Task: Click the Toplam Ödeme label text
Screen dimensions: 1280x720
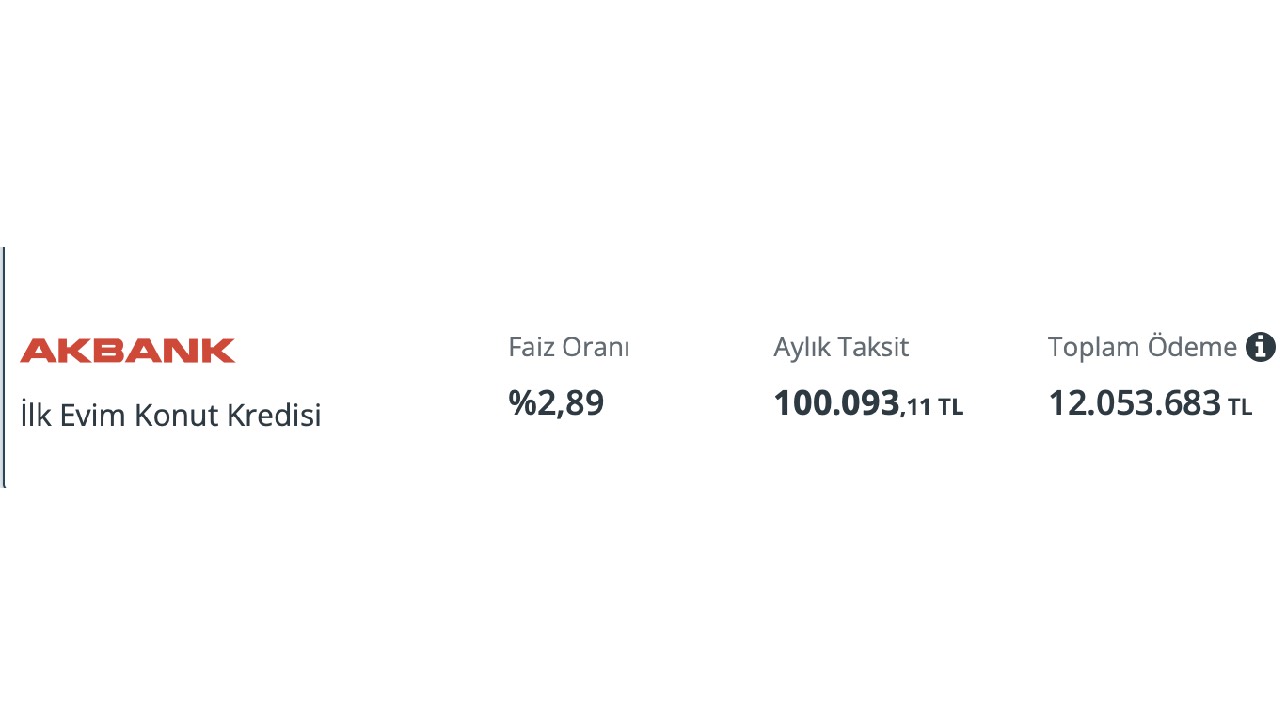Action: point(1142,347)
